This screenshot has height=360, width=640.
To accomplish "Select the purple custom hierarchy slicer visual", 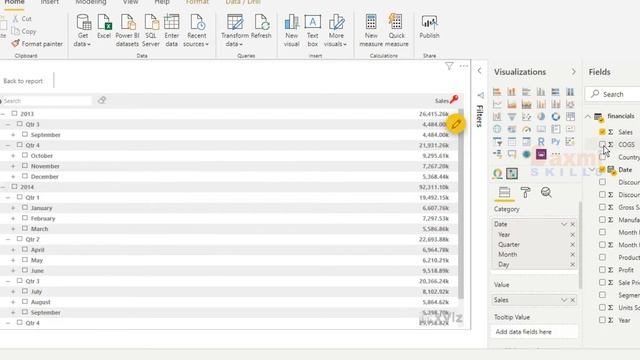I will pos(541,154).
